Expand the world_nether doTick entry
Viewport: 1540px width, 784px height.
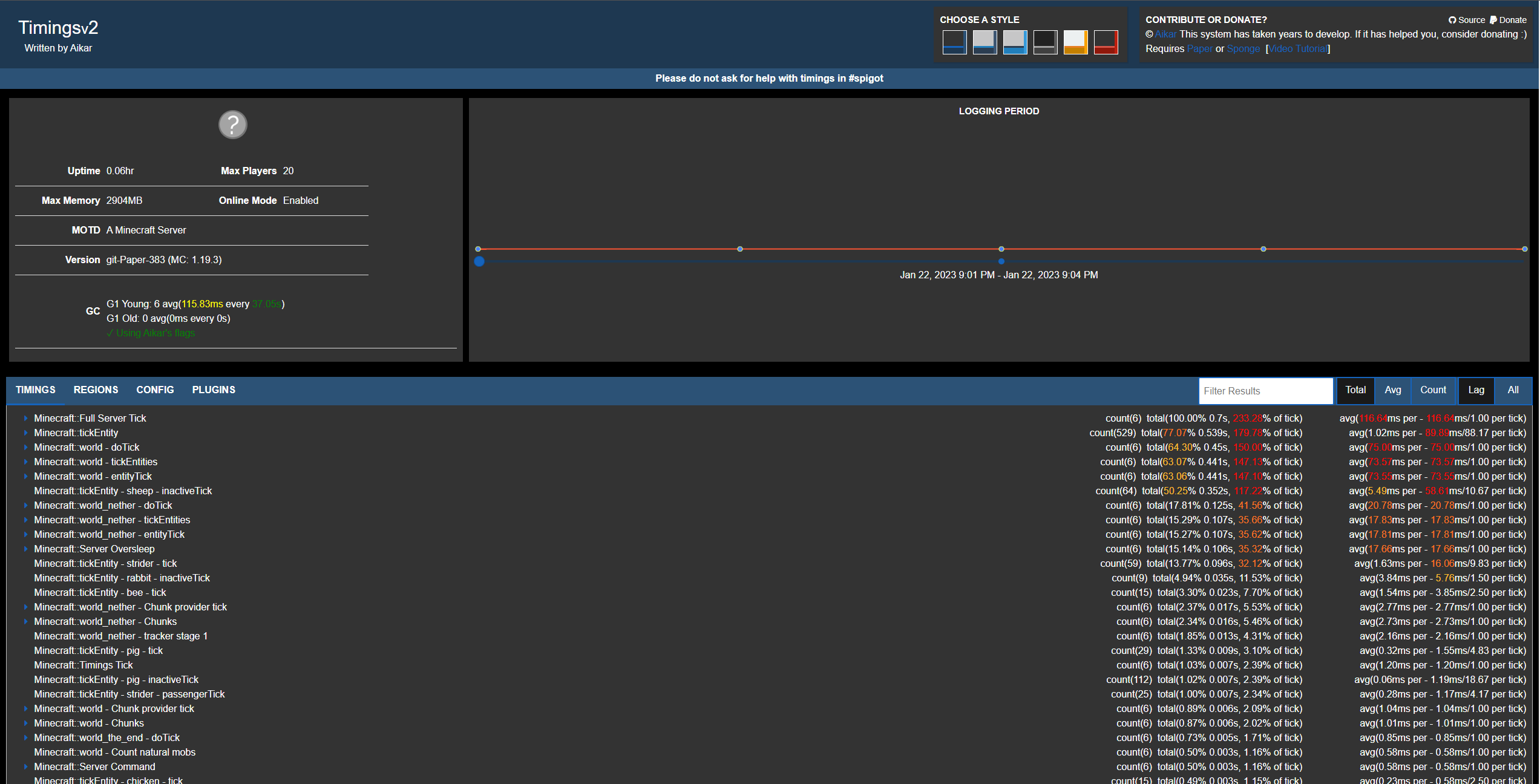tap(25, 506)
